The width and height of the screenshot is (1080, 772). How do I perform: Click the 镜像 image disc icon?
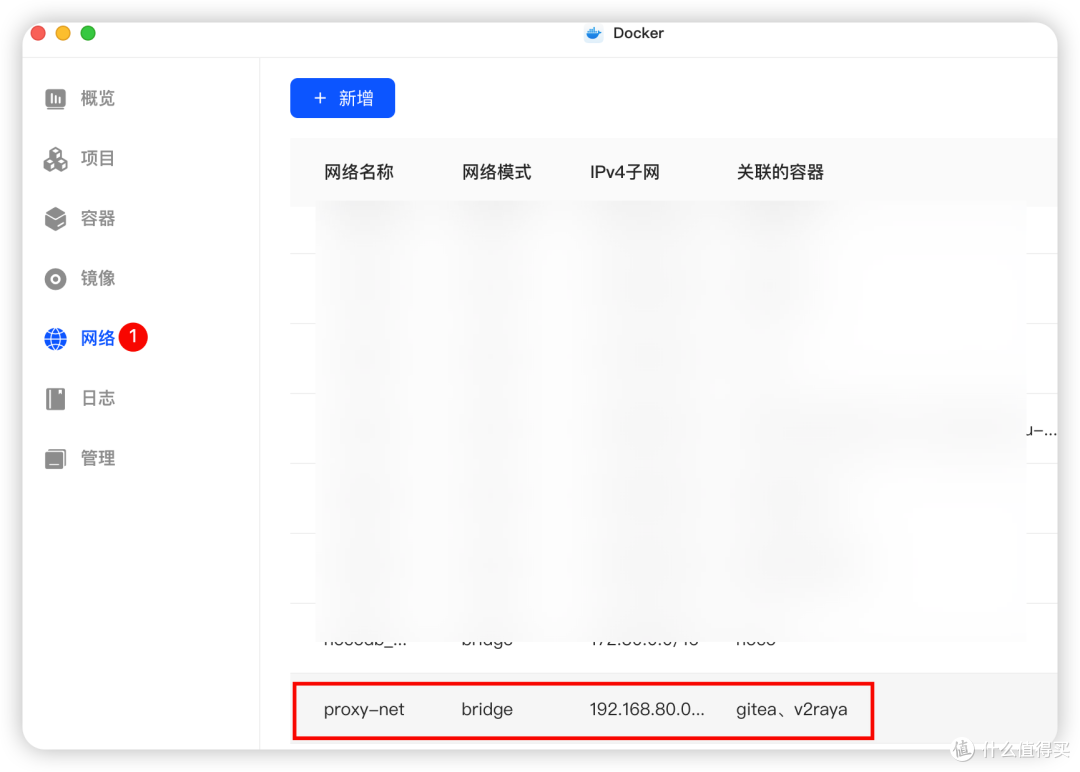pyautogui.click(x=55, y=278)
